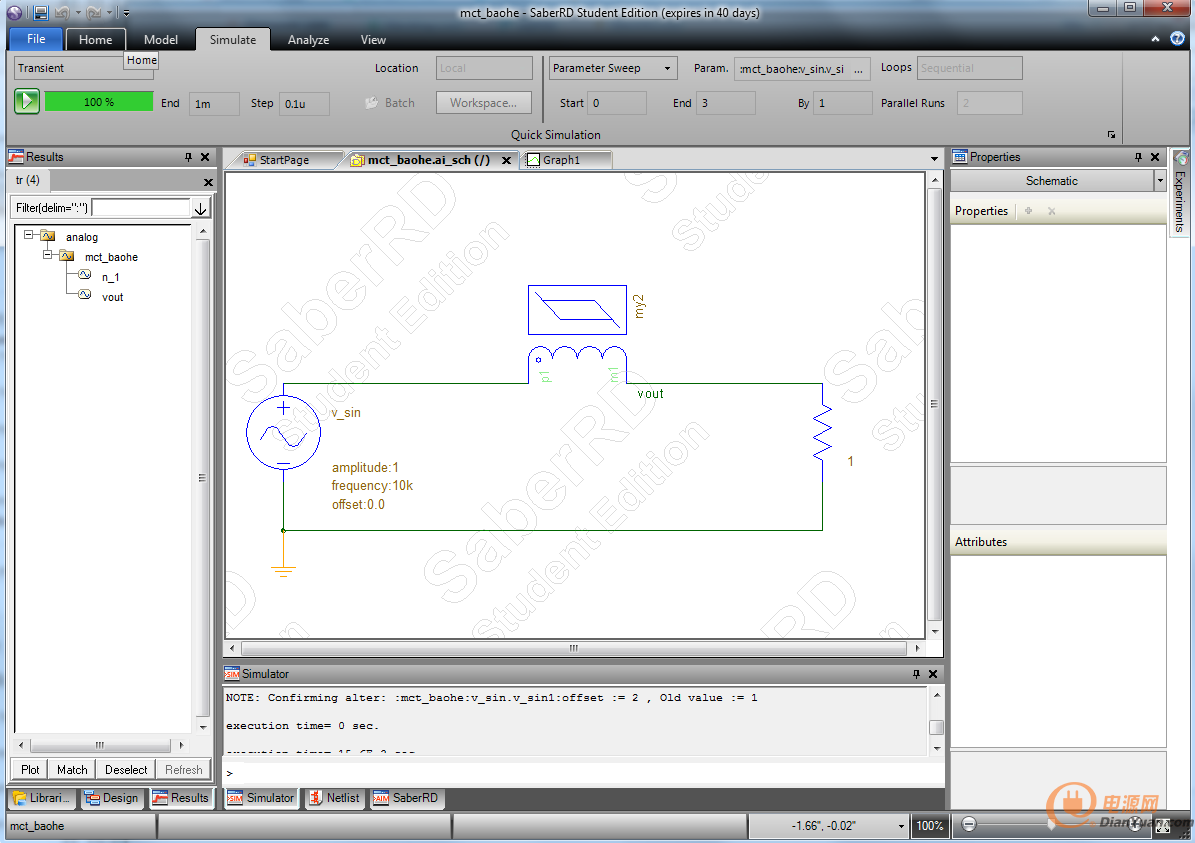Switch to the Results bottom tab
1195x843 pixels.
[181, 798]
